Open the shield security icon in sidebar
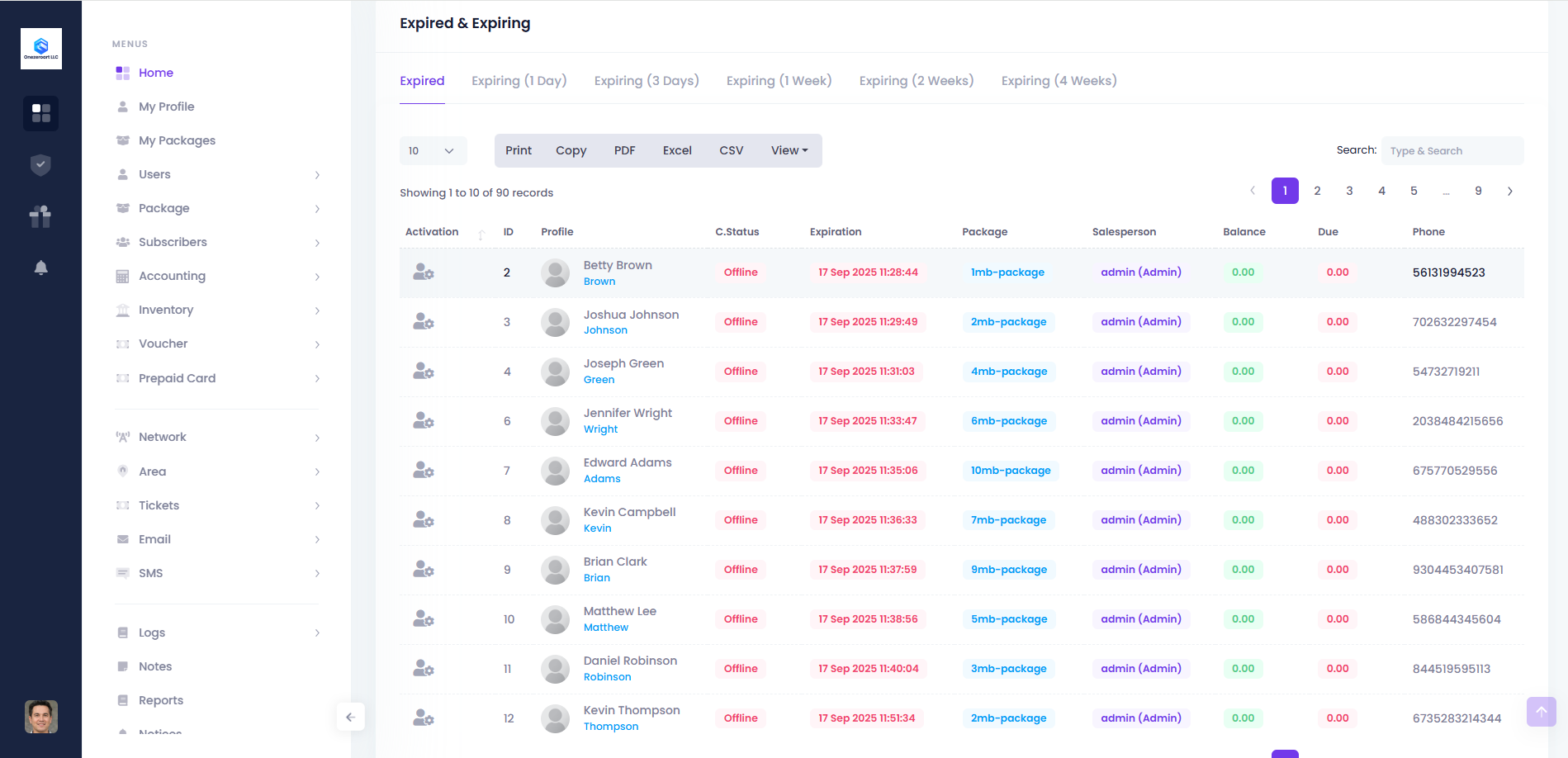Viewport: 1568px width, 758px height. (40, 165)
